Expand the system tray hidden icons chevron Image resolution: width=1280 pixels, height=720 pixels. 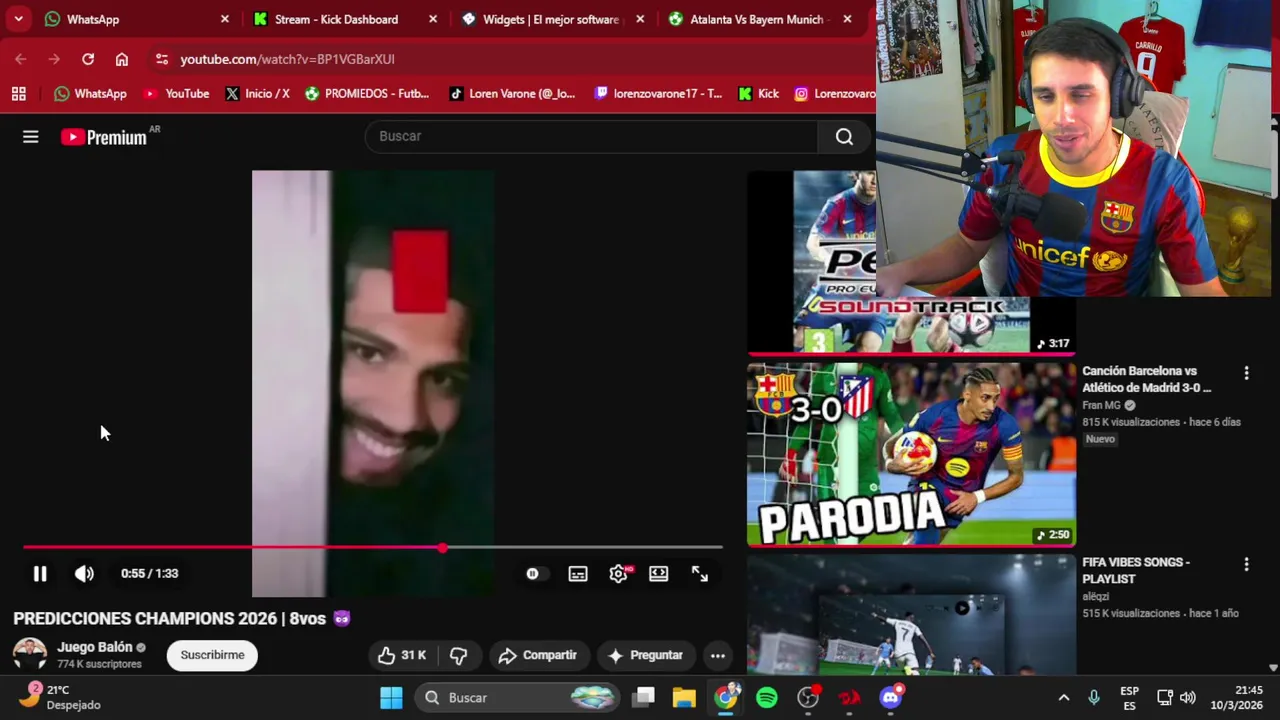coord(1064,698)
